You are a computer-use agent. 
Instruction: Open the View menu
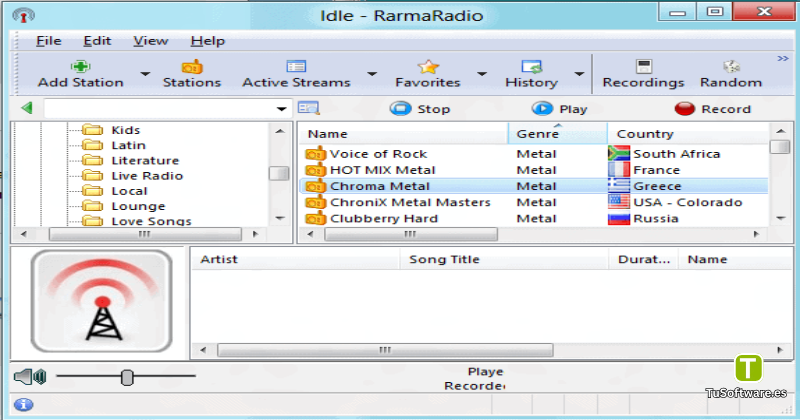click(x=151, y=41)
